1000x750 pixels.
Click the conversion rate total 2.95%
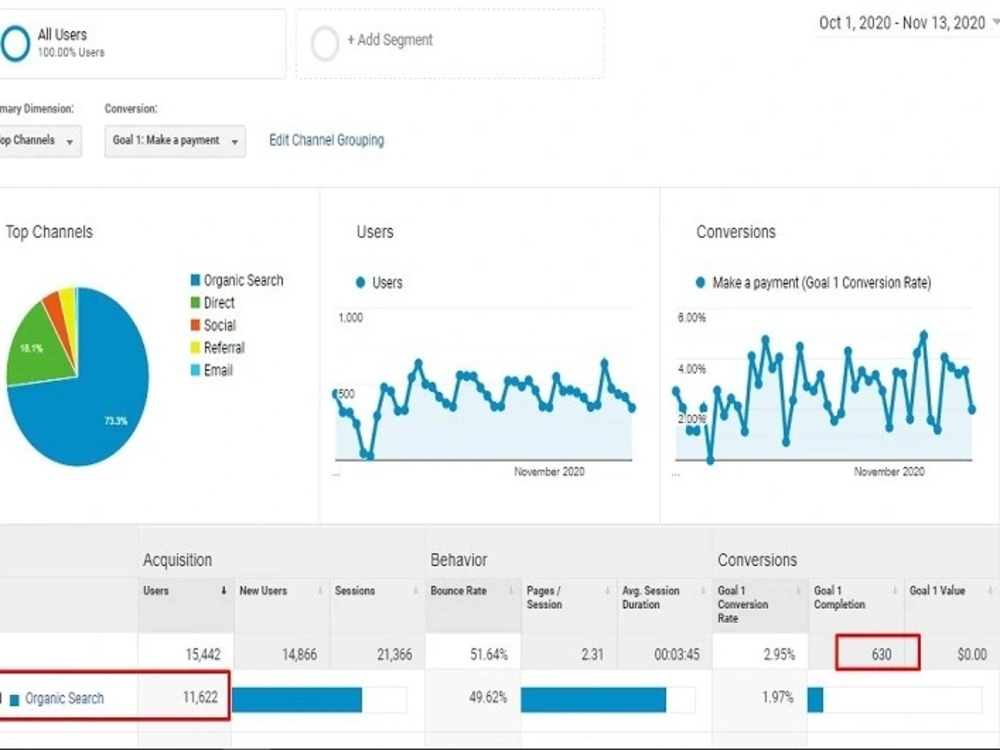coord(779,654)
